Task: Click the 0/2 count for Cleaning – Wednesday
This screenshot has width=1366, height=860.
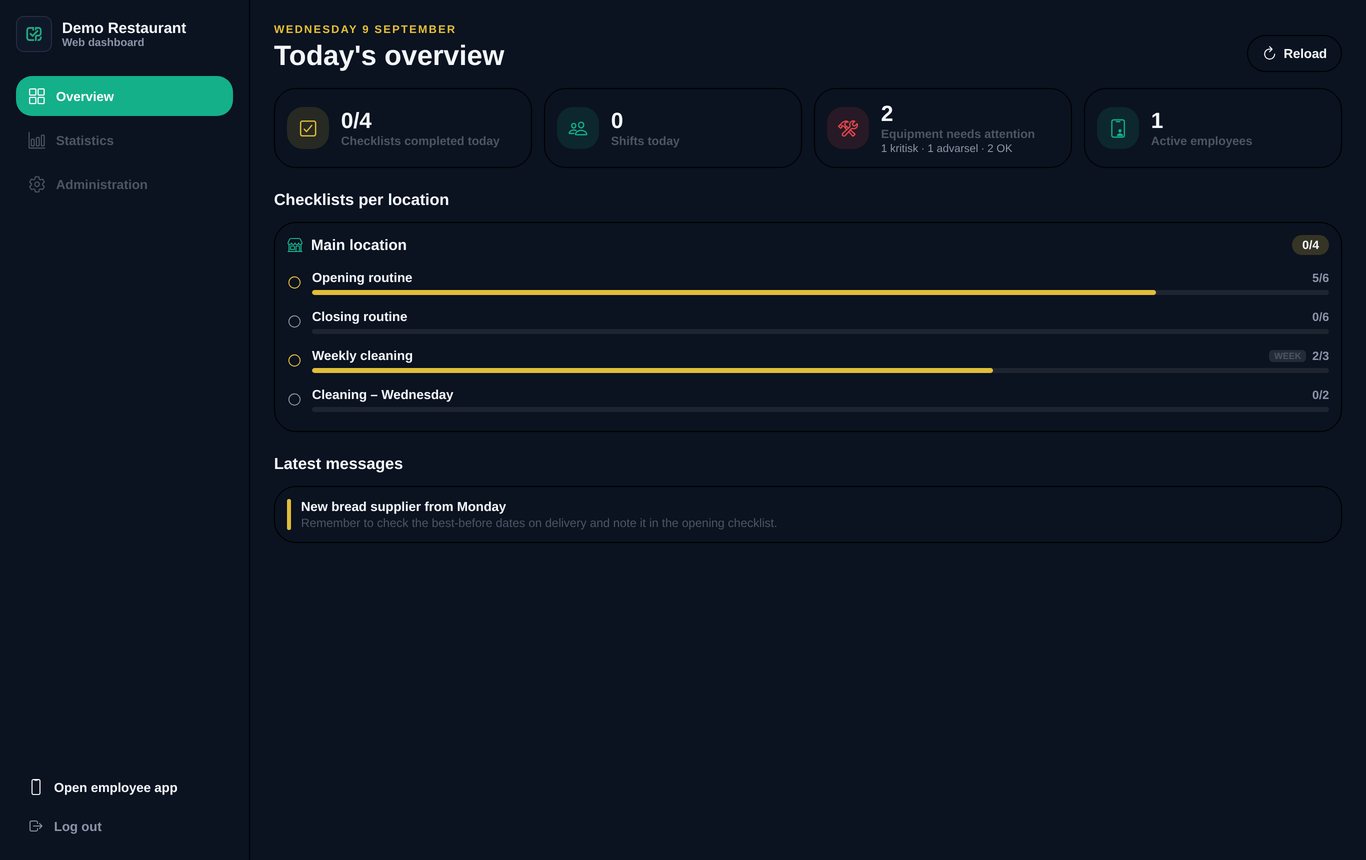Action: 1320,395
